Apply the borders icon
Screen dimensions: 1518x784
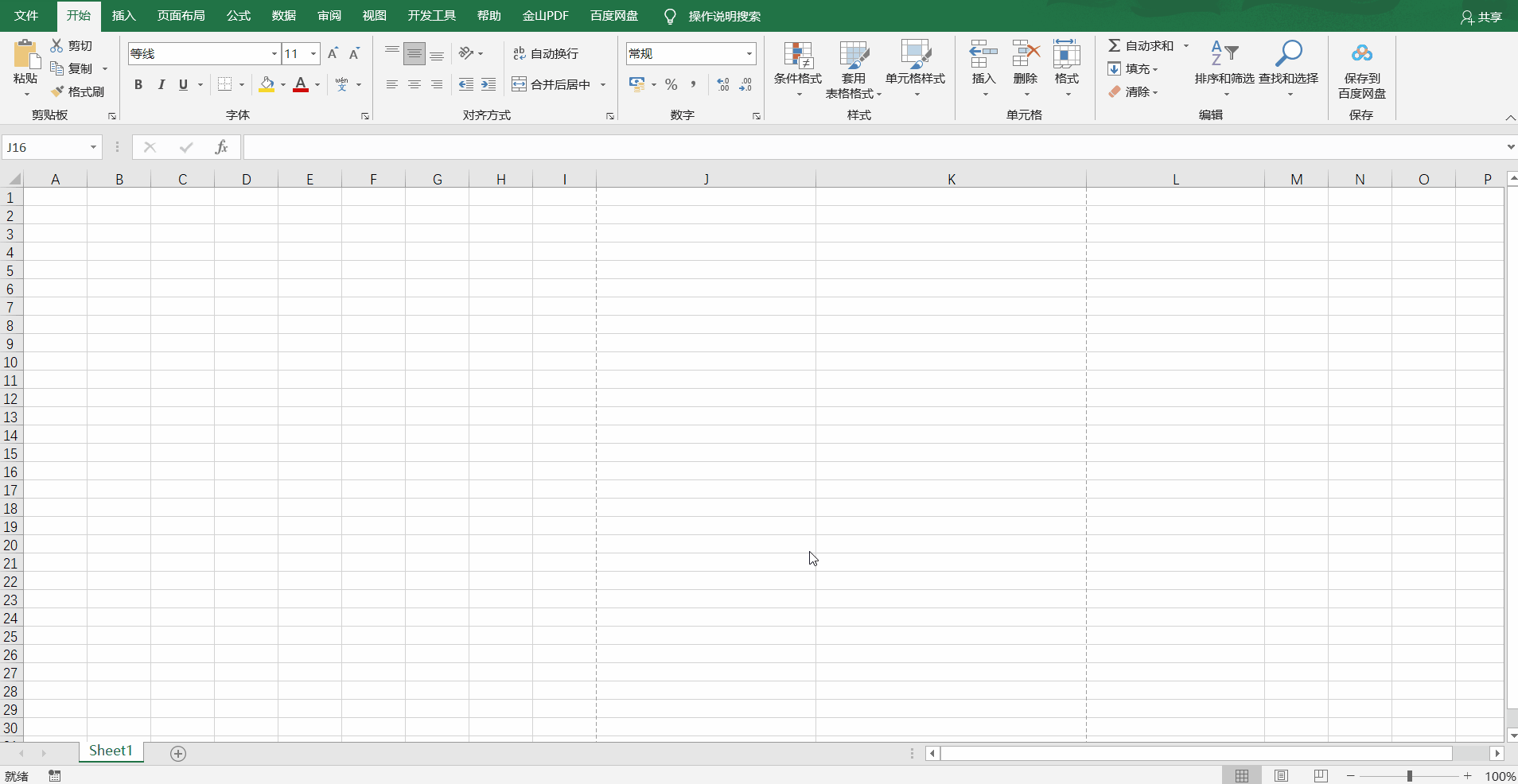(225, 84)
